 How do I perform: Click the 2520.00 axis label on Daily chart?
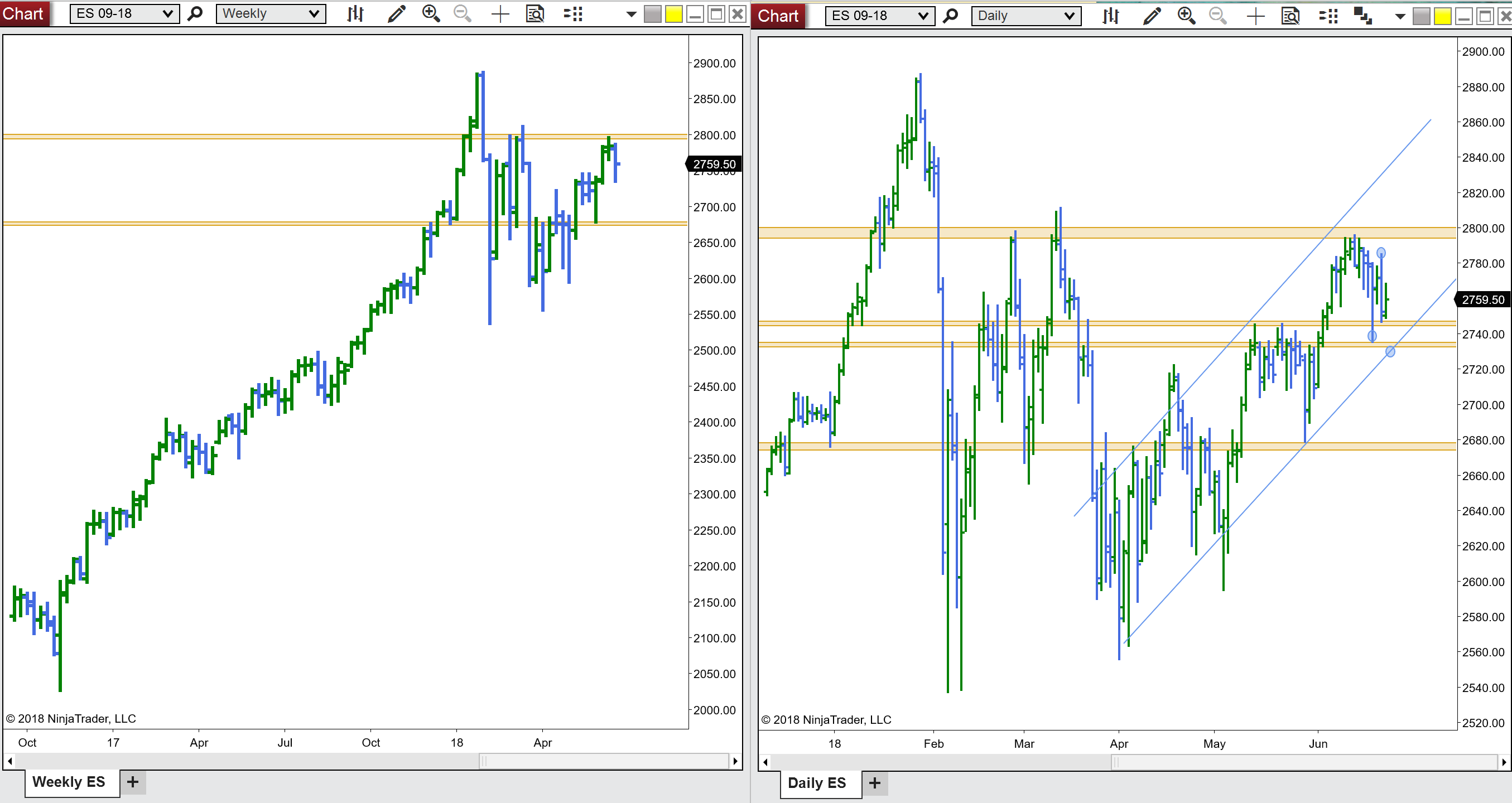click(x=1483, y=723)
